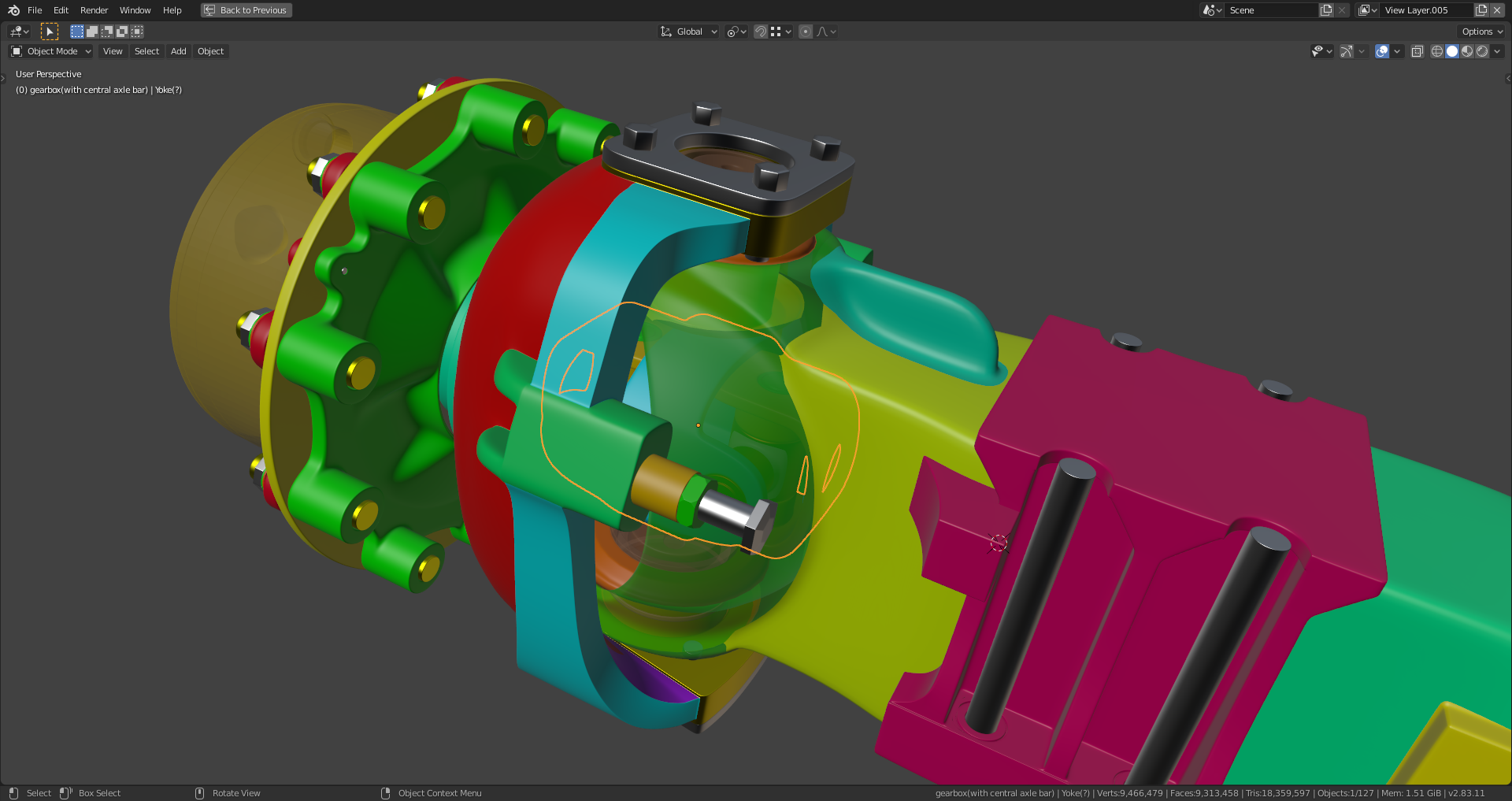Choose Set a new selection mode icon
The height and width of the screenshot is (801, 1512).
77,32
